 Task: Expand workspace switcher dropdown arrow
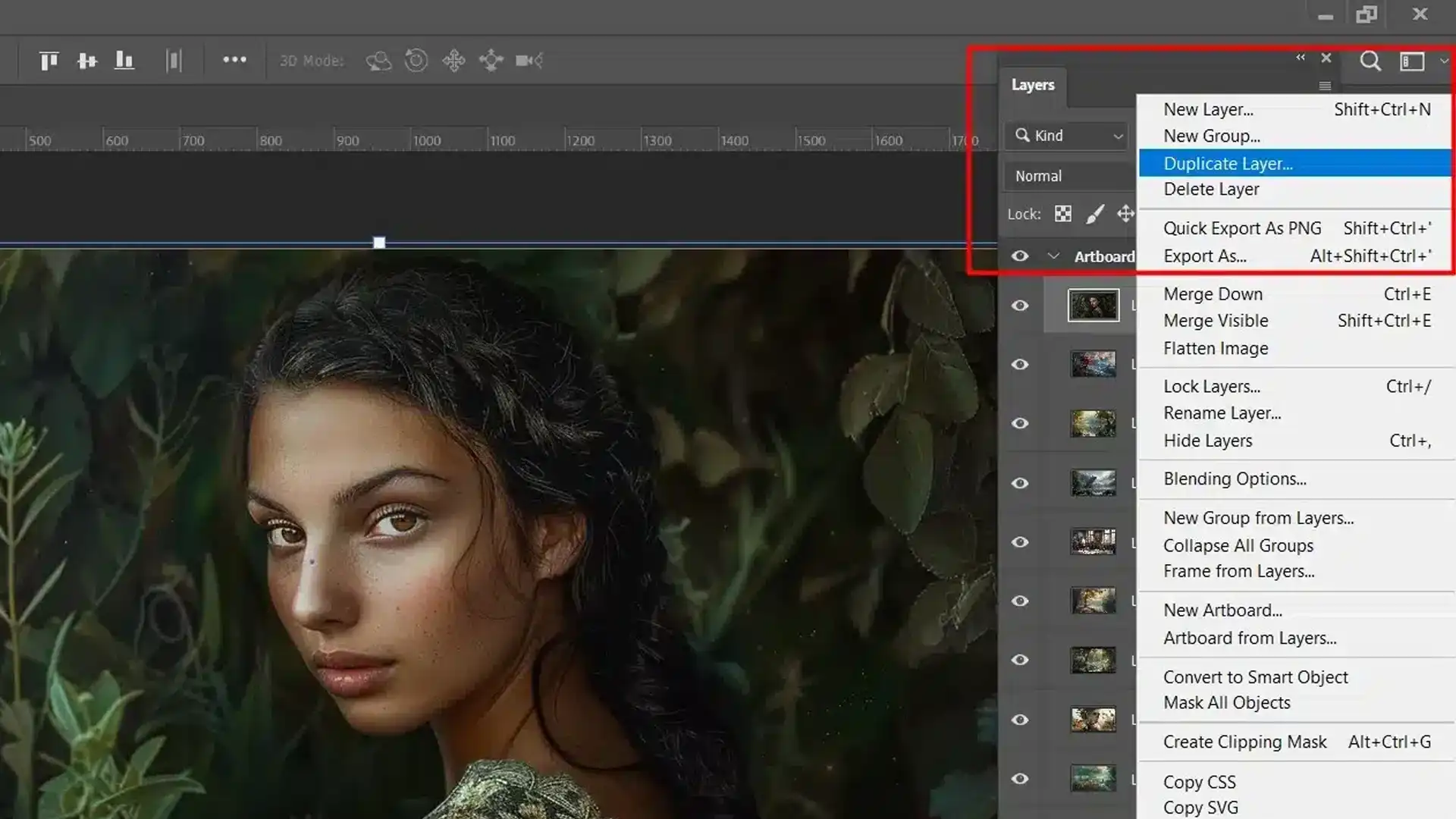1444,61
